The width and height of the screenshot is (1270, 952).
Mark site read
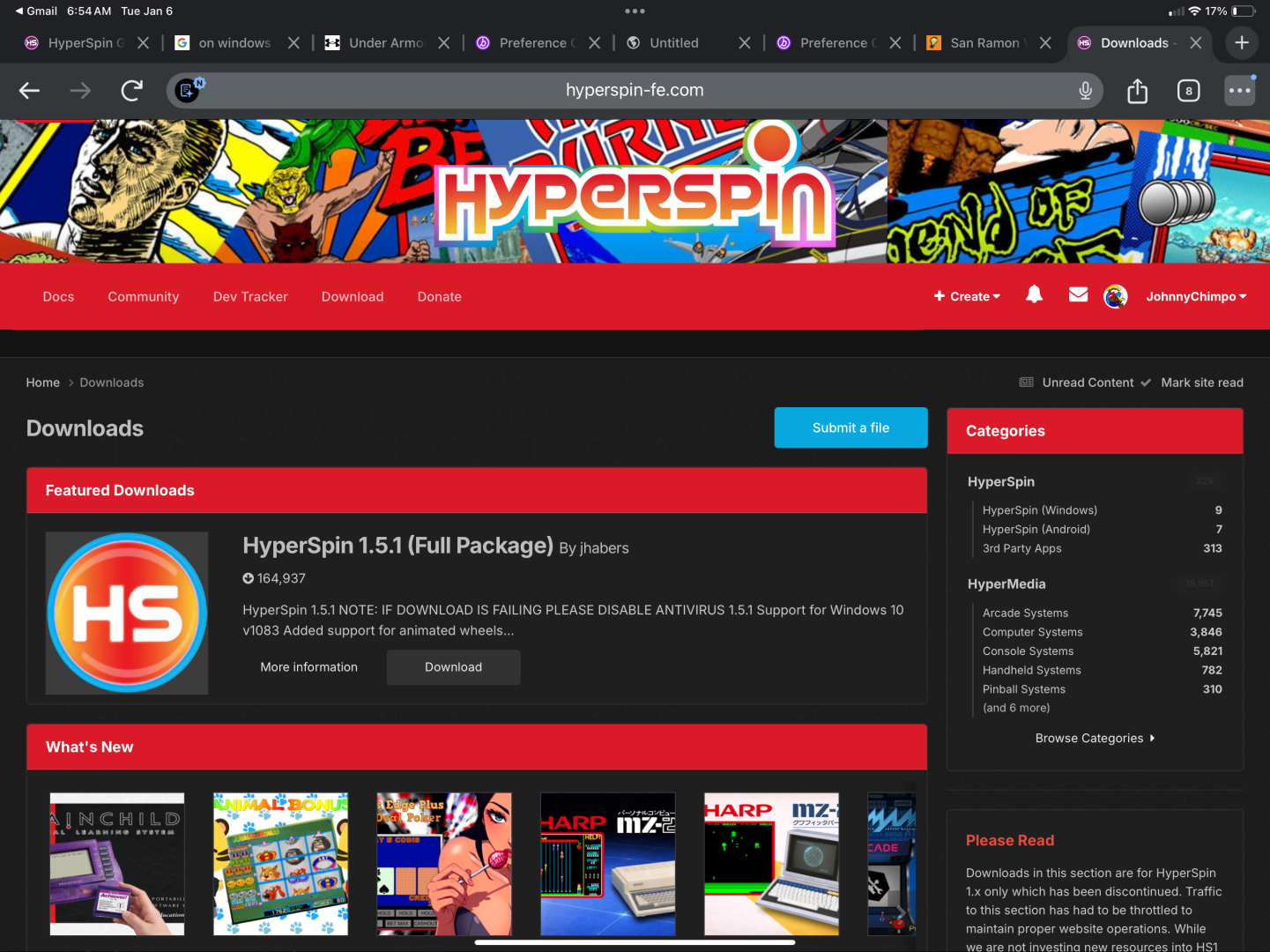(x=1201, y=383)
